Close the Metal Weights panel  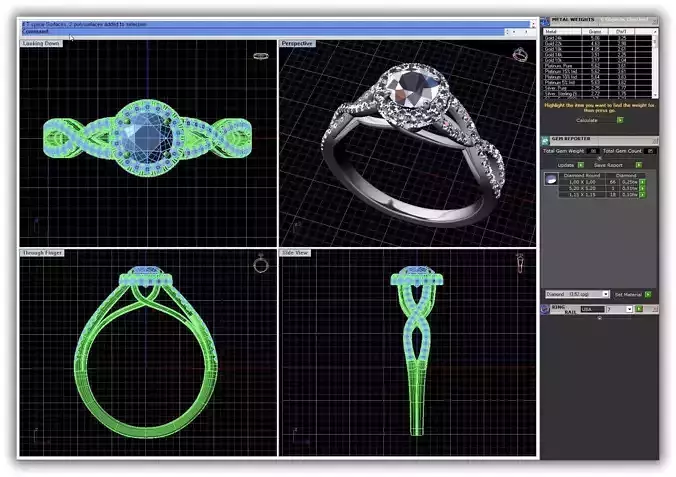(x=655, y=21)
